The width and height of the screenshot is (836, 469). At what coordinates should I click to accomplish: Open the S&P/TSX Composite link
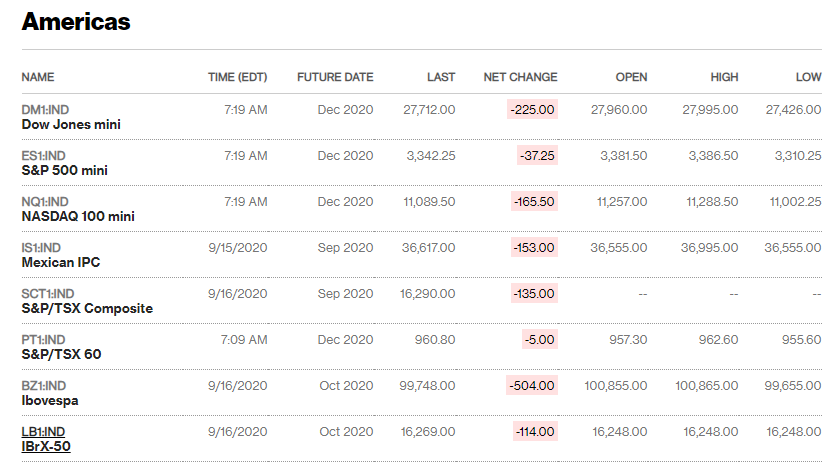click(87, 309)
